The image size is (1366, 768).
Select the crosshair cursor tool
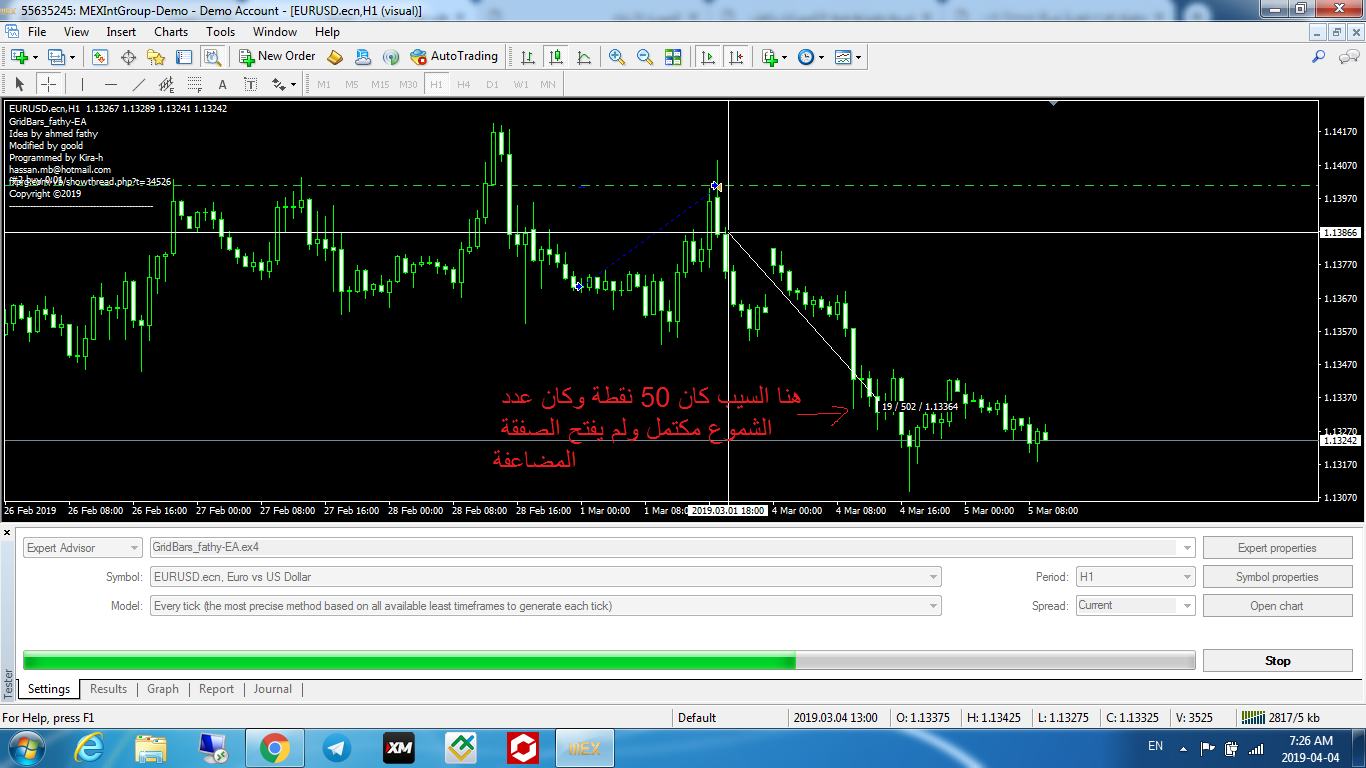pos(48,85)
